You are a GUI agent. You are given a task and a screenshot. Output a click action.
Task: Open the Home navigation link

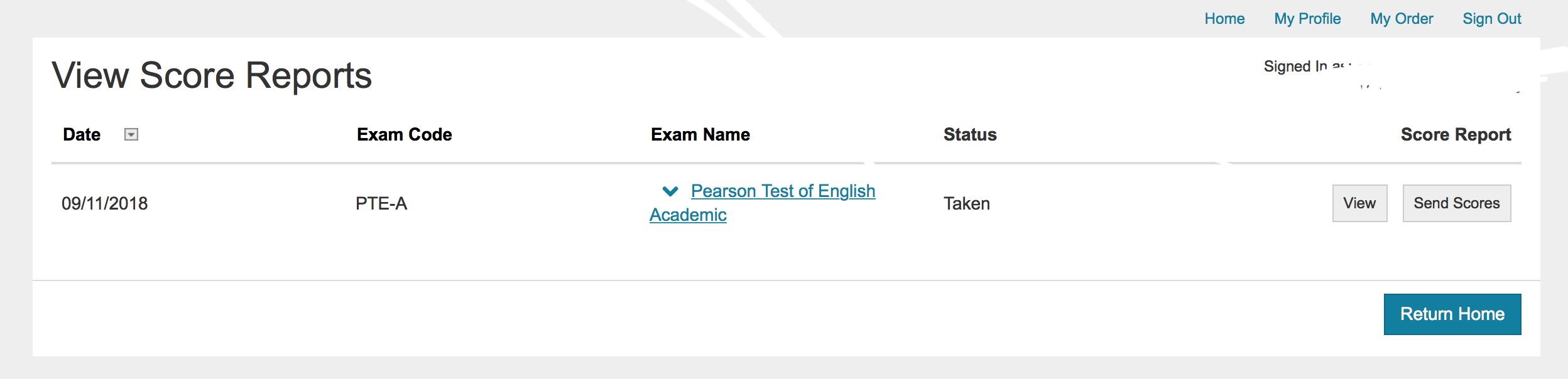(1224, 19)
